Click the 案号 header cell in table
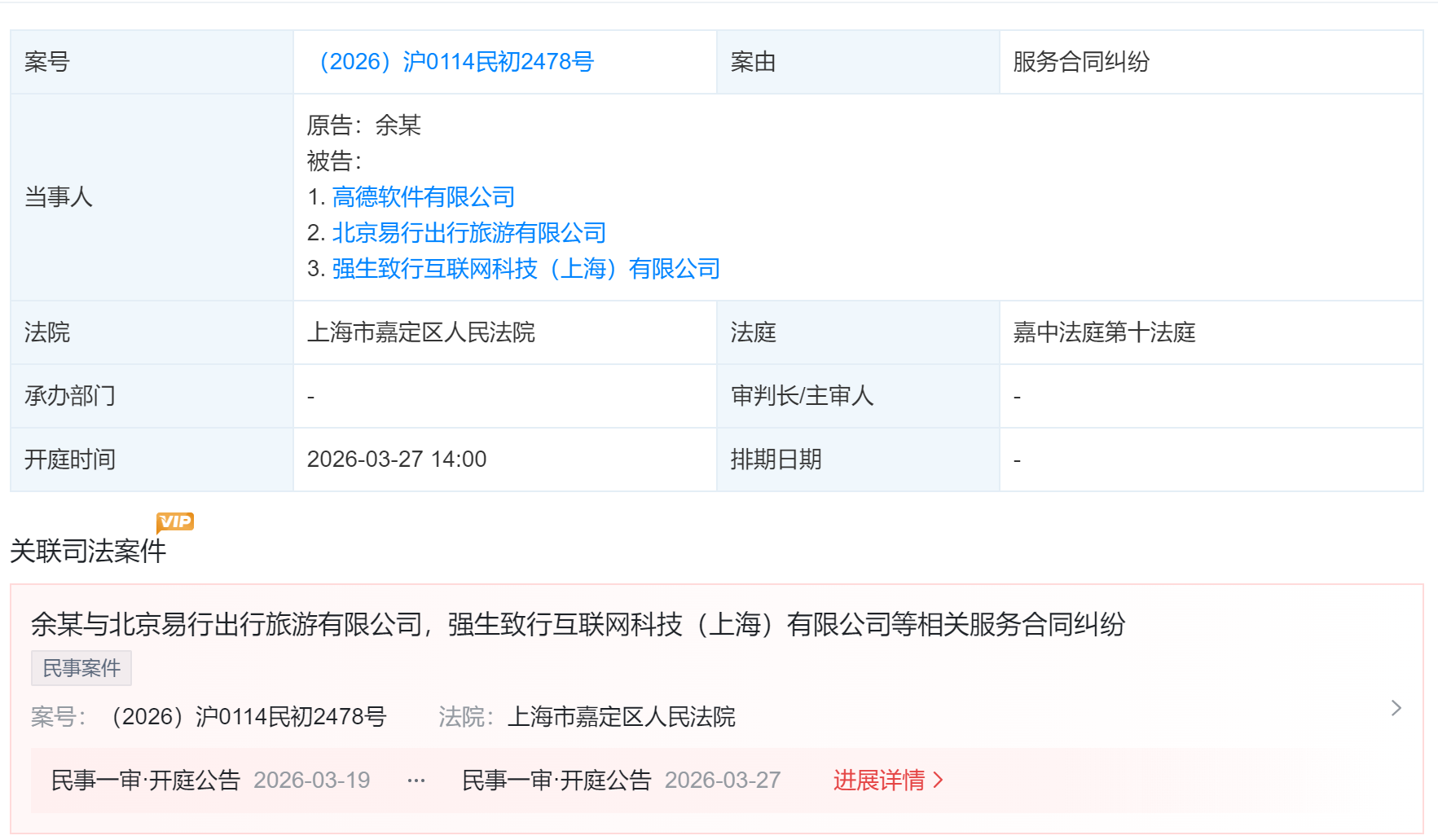The height and width of the screenshot is (840, 1438). [152, 62]
